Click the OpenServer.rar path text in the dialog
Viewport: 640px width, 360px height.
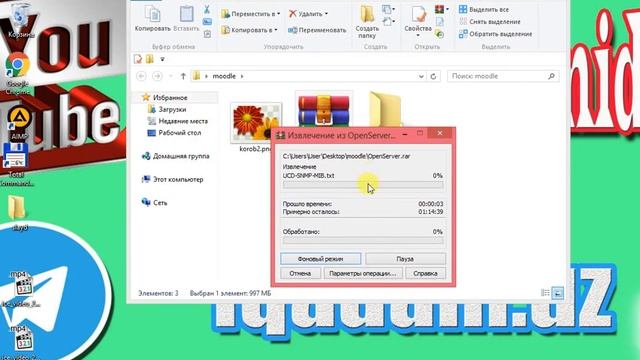tap(347, 156)
